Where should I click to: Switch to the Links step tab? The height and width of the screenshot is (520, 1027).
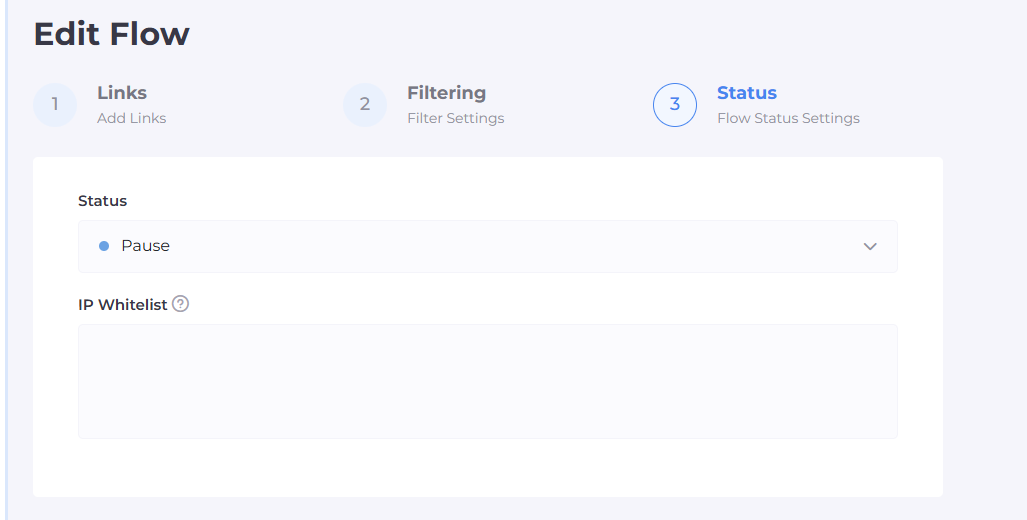(x=122, y=93)
